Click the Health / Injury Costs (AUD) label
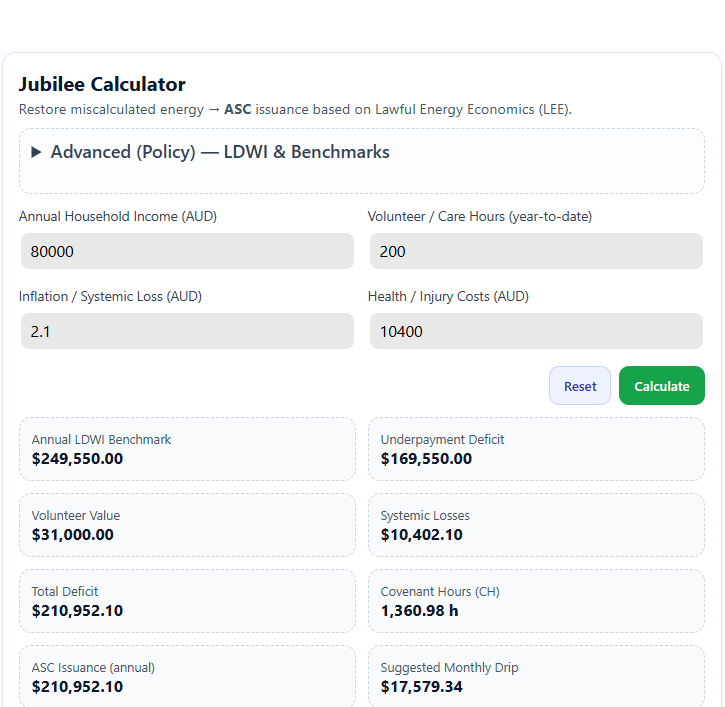Image resolution: width=725 pixels, height=707 pixels. coord(449,296)
